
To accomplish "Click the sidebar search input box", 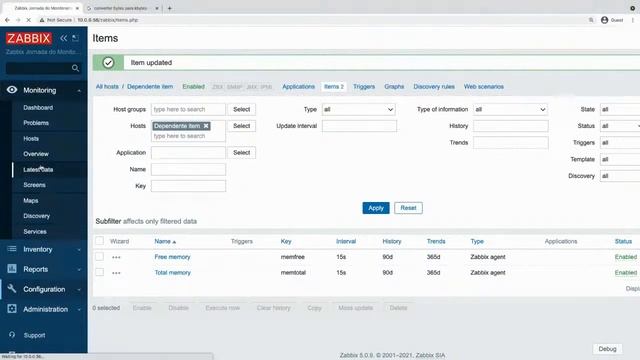I will (x=38, y=68).
